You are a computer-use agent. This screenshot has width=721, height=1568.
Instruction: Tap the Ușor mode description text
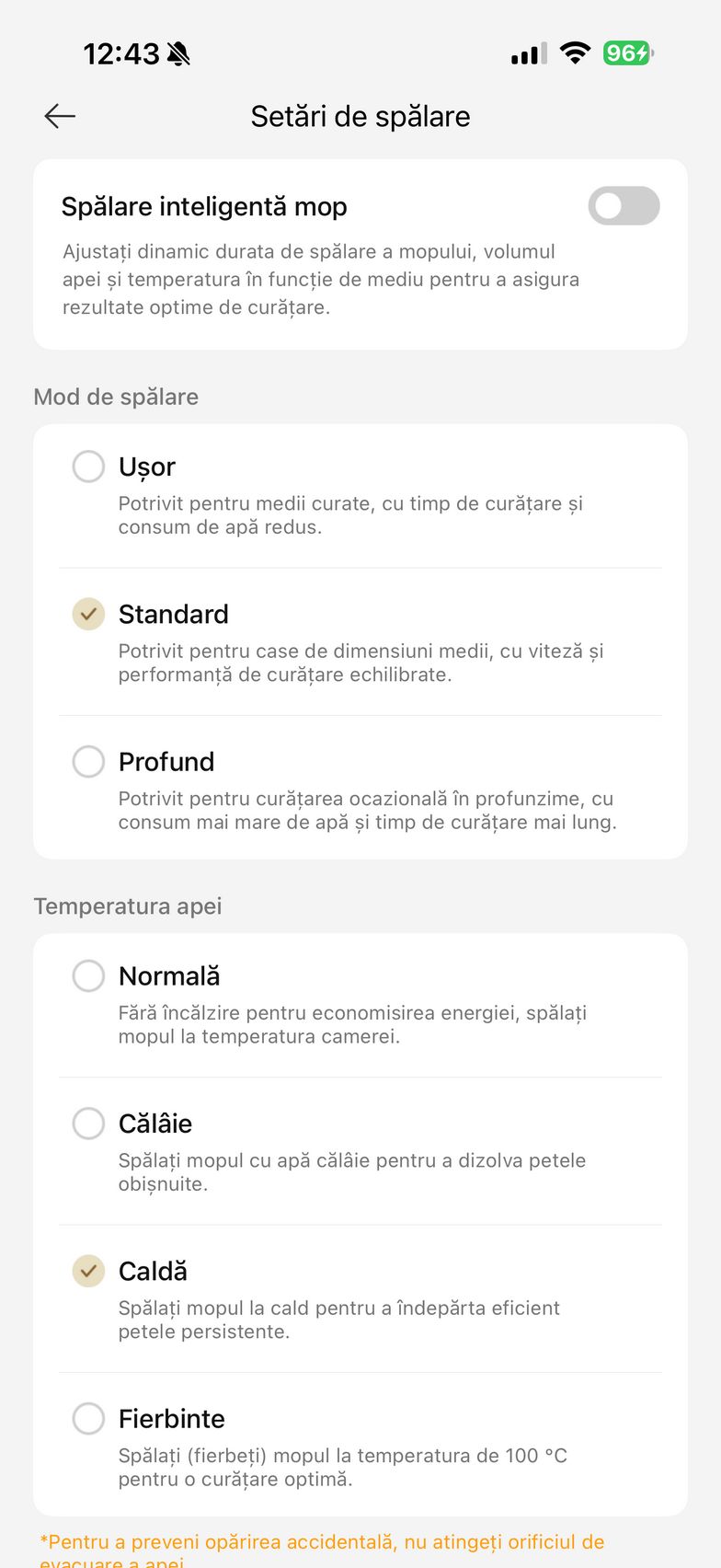point(350,515)
